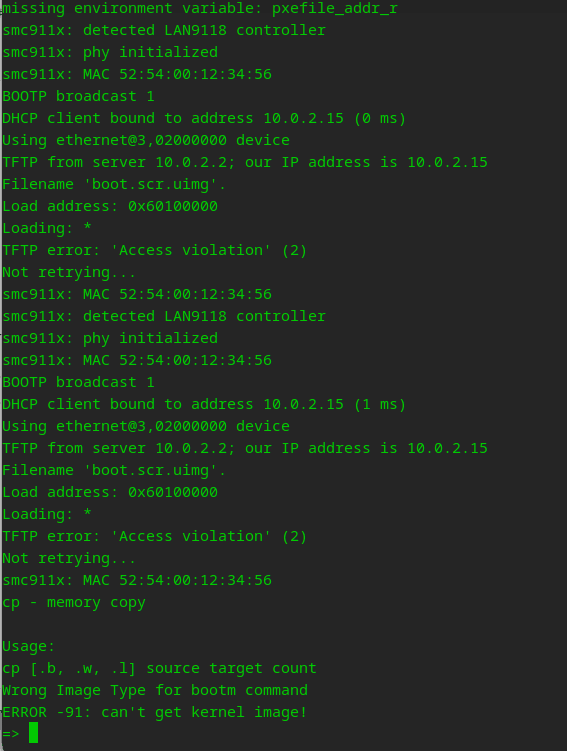Click 'ERROR -91: can't get kernel image!' line
Image resolution: width=567 pixels, height=751 pixels.
[x=154, y=712]
